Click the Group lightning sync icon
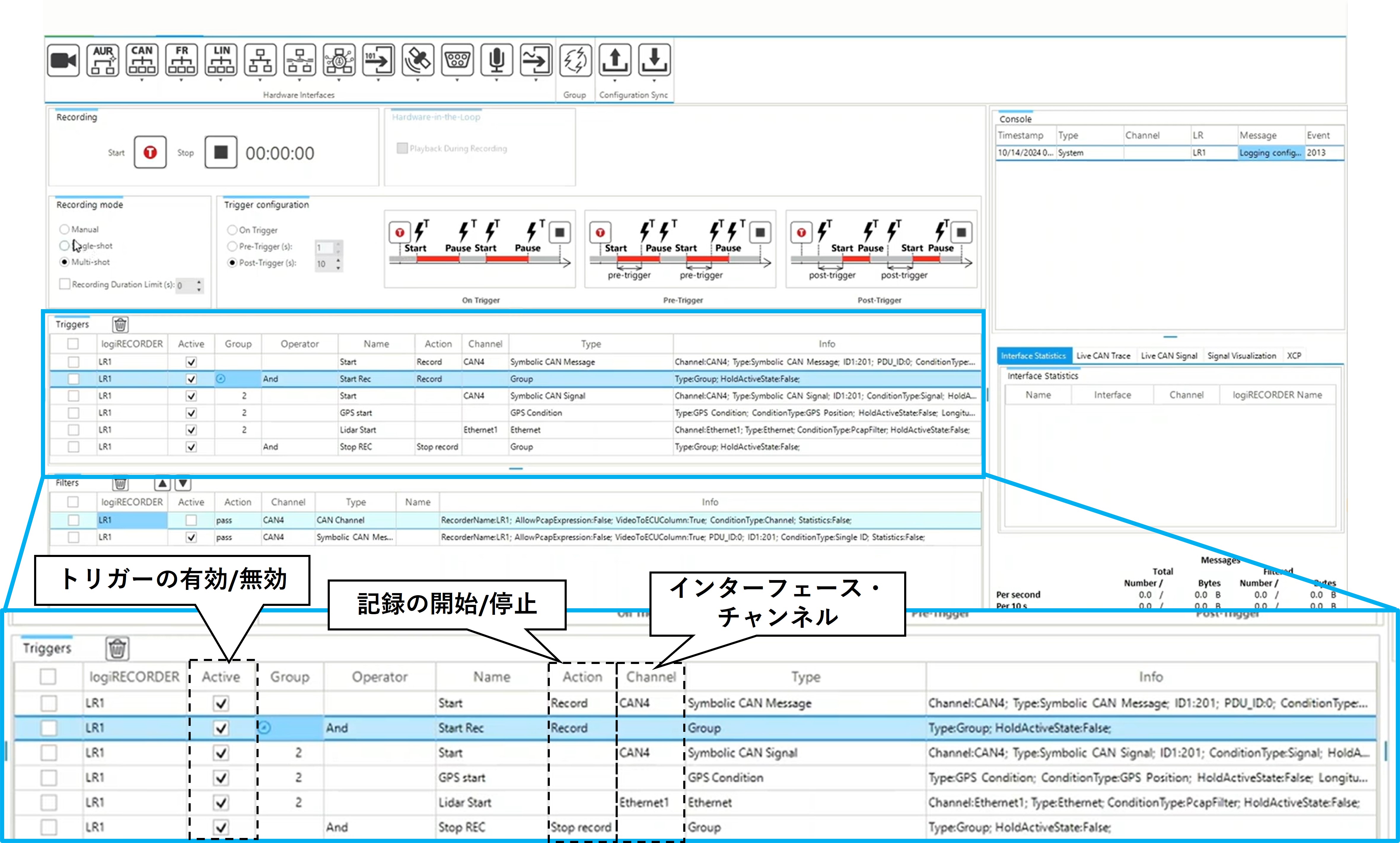This screenshot has height=843, width=1400. click(x=576, y=60)
